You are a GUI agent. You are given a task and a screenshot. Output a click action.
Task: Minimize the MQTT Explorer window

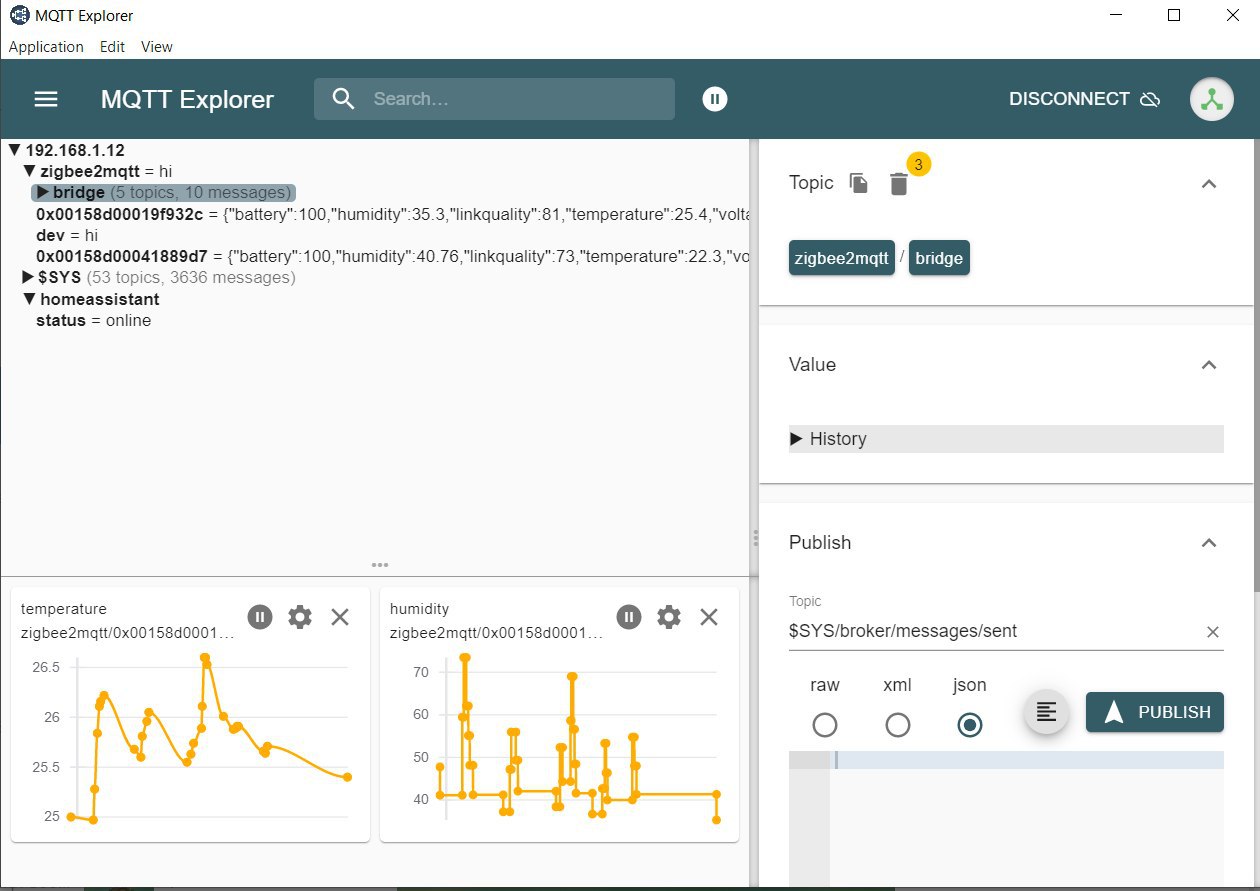(x=1118, y=15)
